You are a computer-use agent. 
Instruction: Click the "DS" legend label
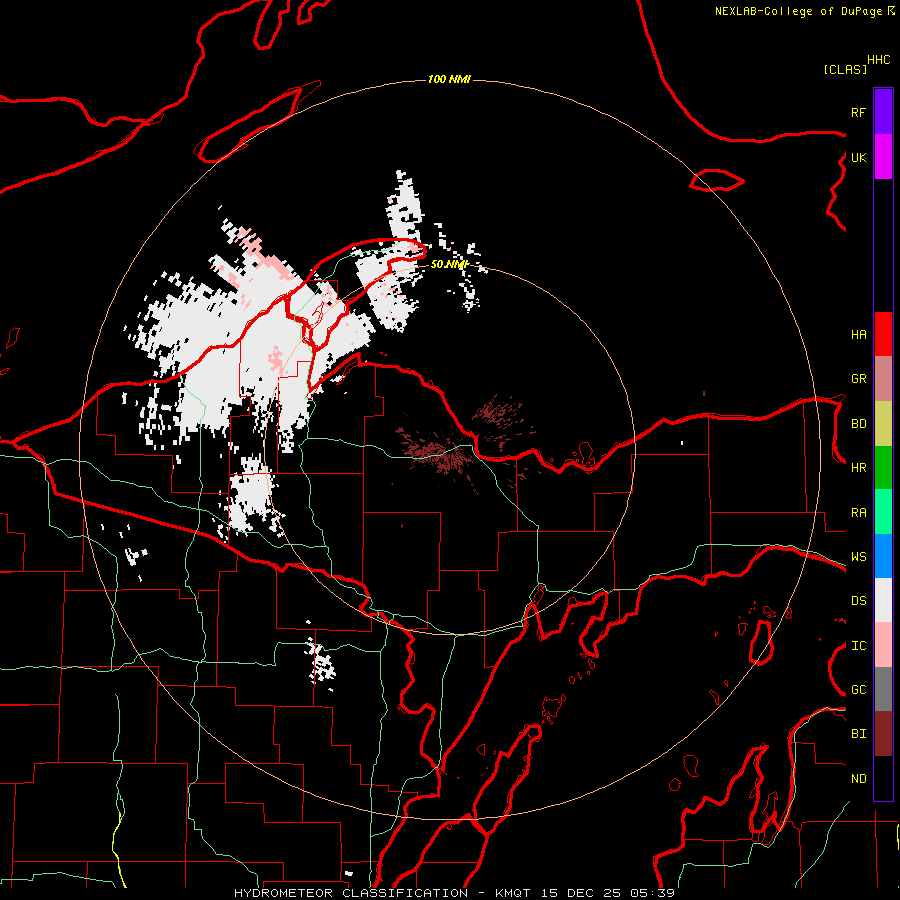[x=858, y=601]
